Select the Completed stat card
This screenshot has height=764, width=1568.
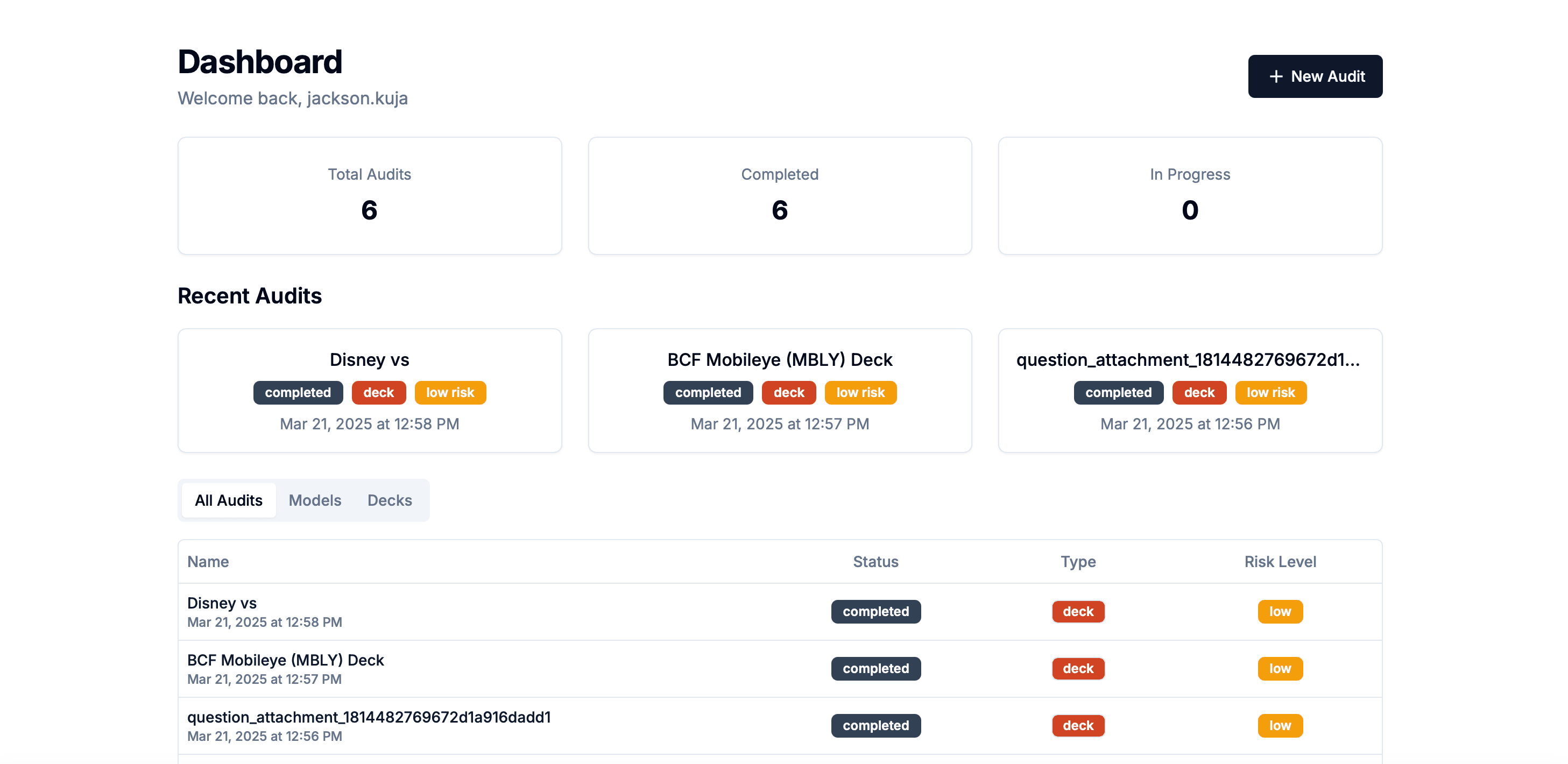[780, 196]
